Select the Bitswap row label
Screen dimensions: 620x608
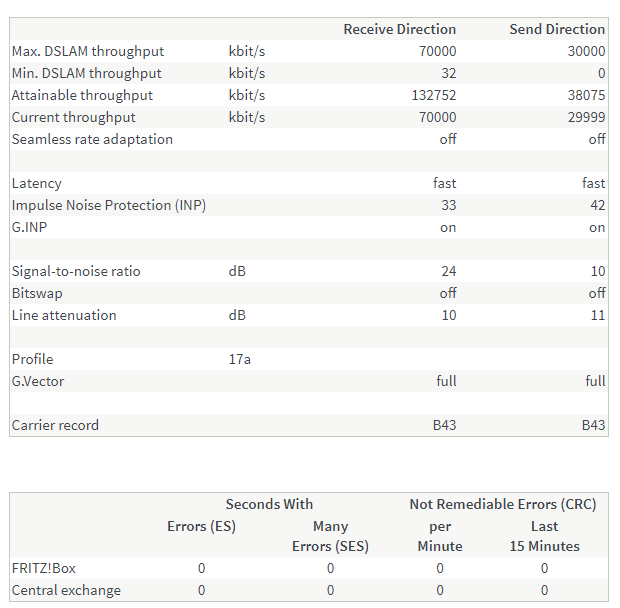click(x=36, y=293)
